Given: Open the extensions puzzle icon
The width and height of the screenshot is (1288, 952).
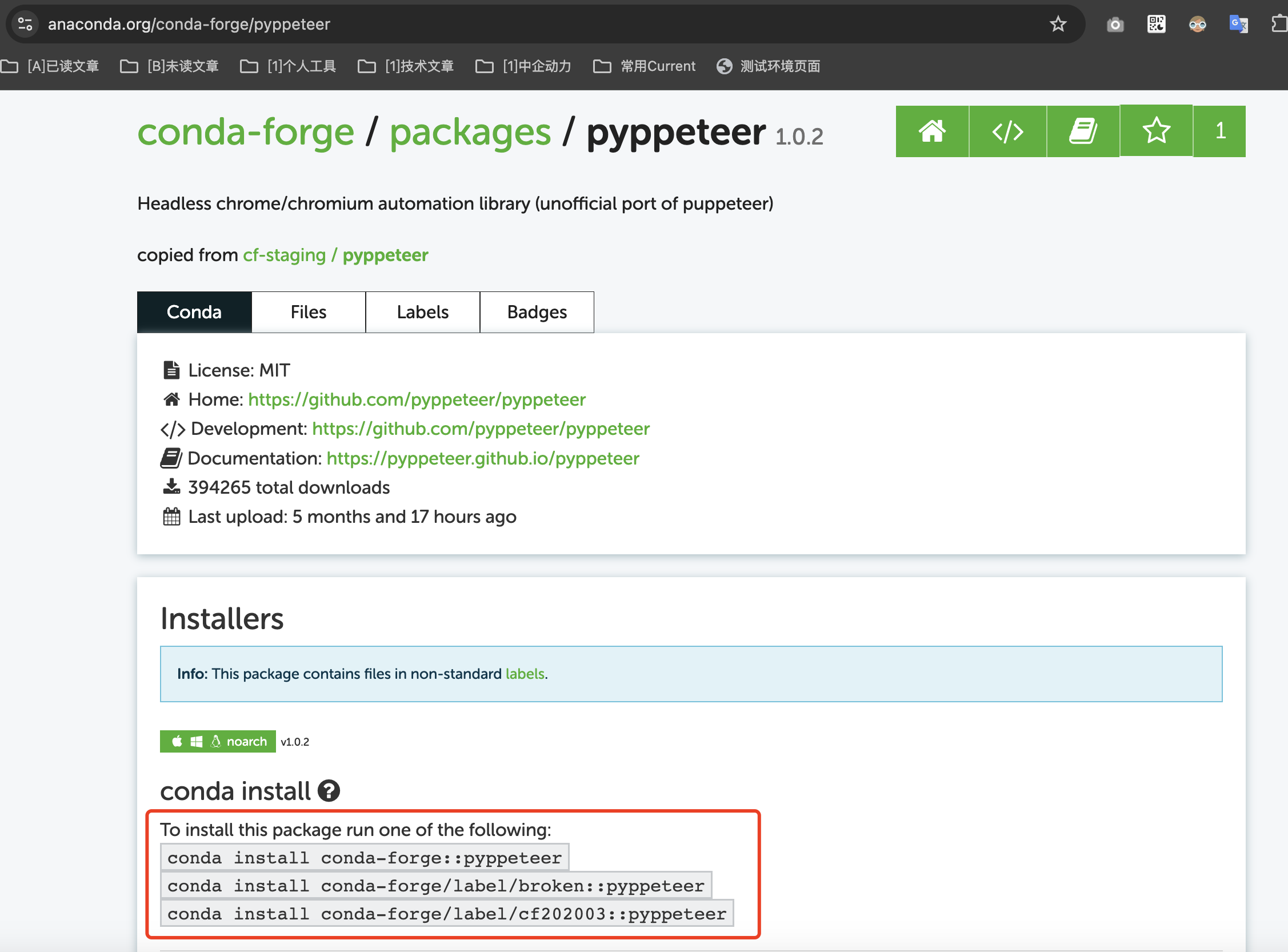Looking at the screenshot, I should 1279,24.
